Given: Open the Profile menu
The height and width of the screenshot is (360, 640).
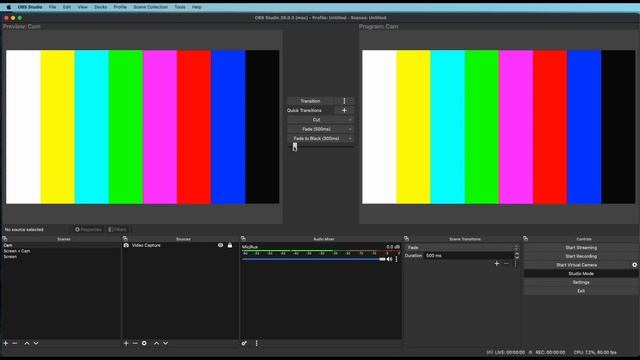Looking at the screenshot, I should 120,7.
